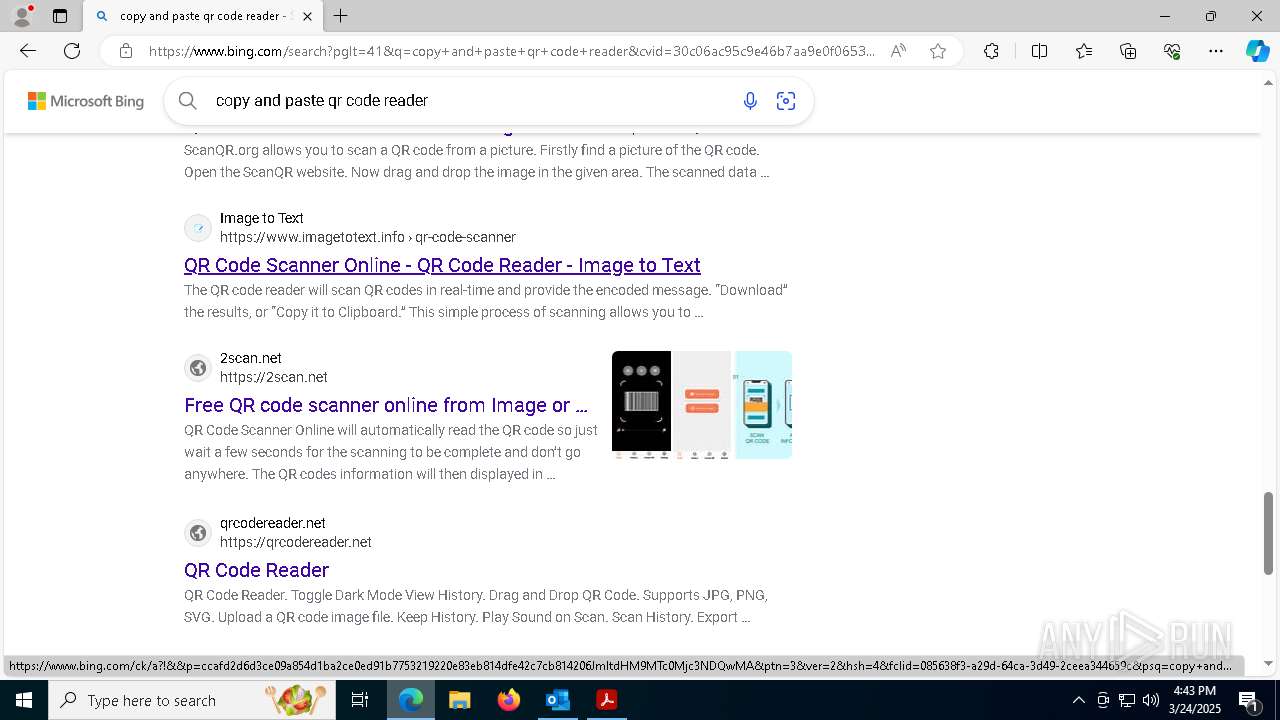Go back to the previous page
This screenshot has height=720, width=1280.
[x=28, y=51]
